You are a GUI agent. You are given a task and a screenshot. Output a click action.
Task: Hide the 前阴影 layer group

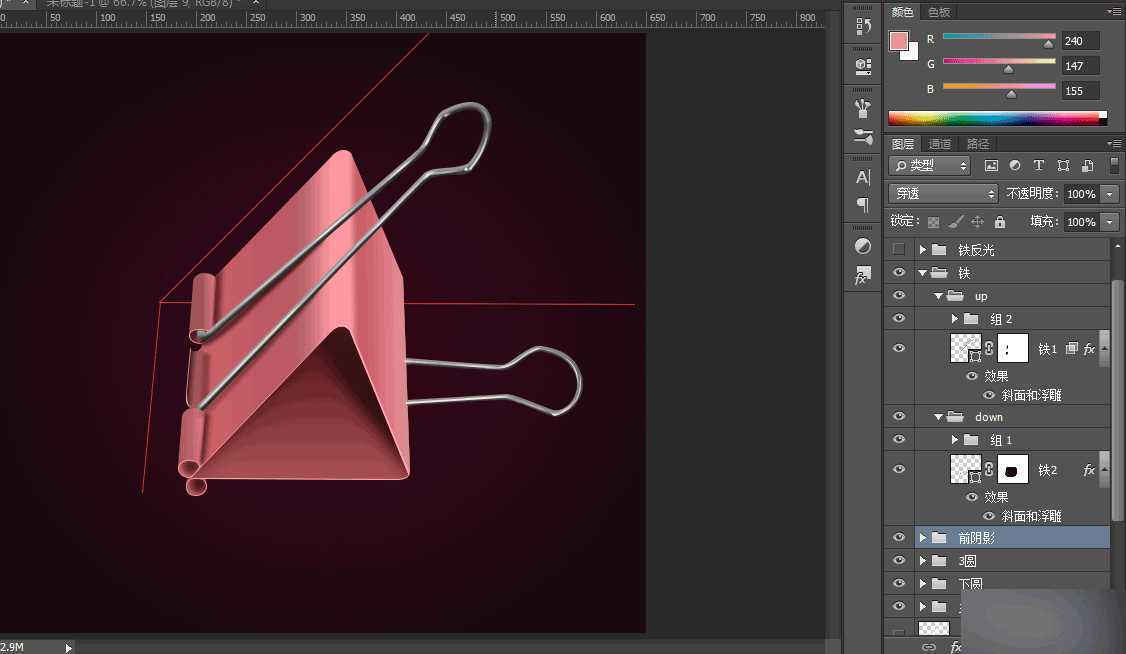898,538
